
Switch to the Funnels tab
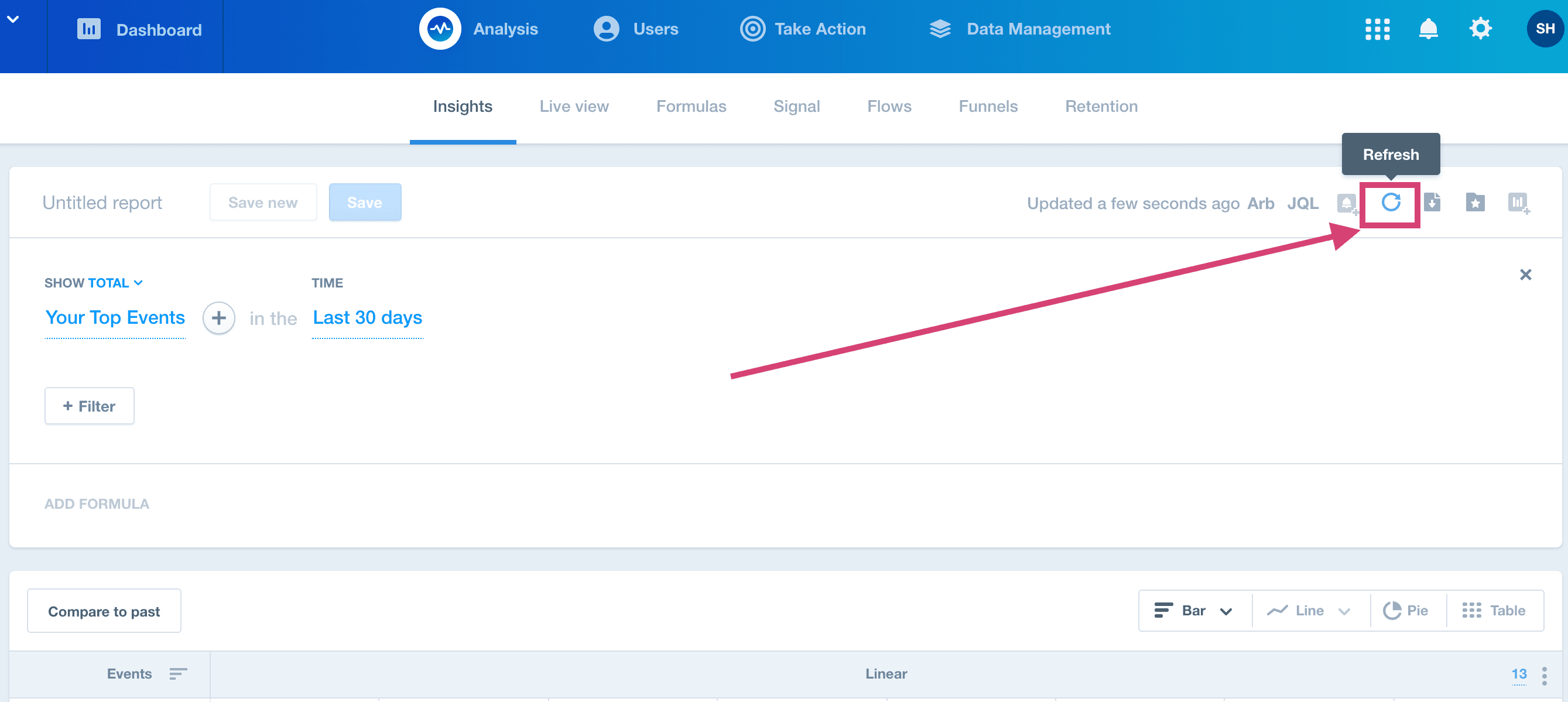[x=988, y=106]
